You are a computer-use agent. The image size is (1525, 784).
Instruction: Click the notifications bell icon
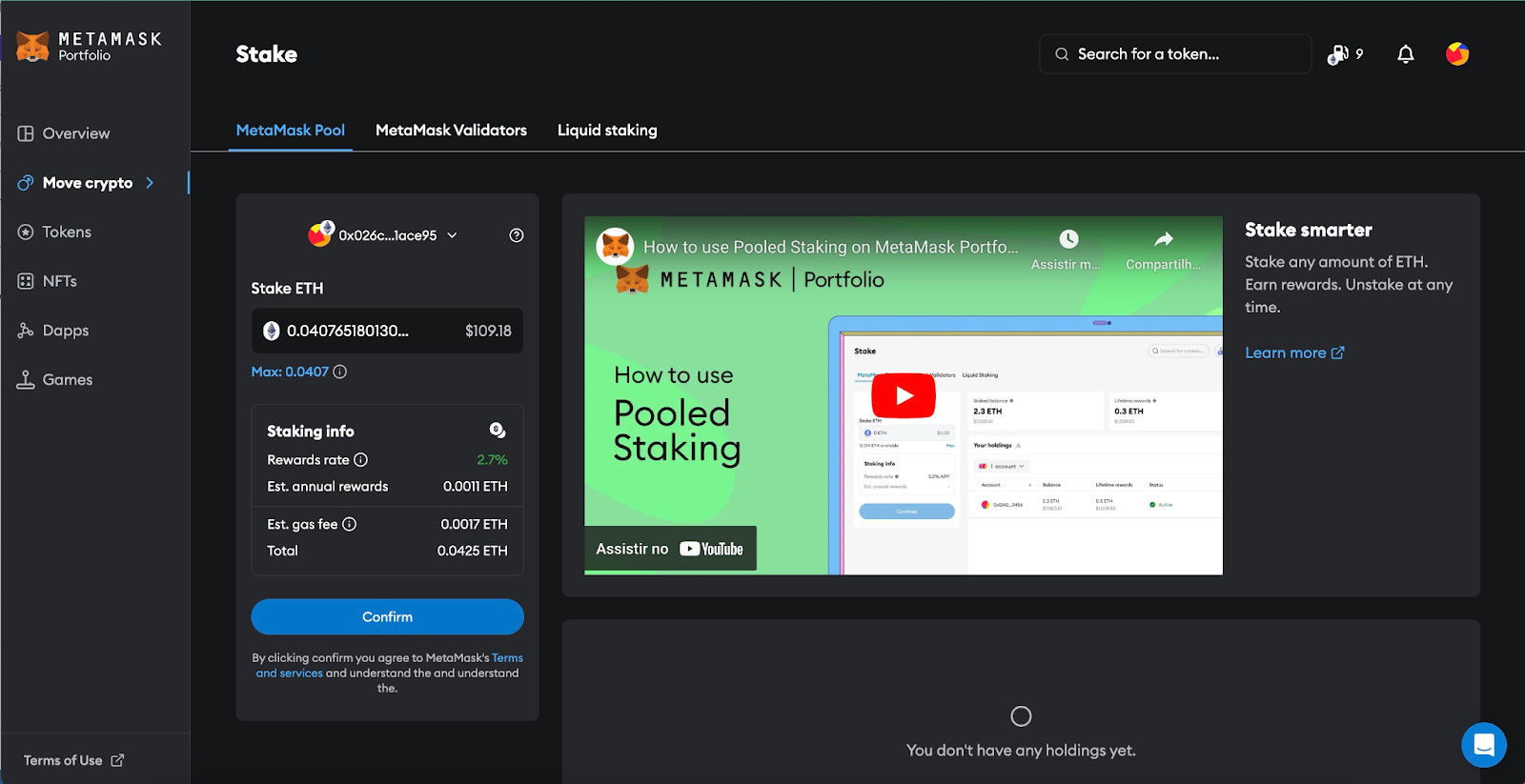tap(1405, 54)
